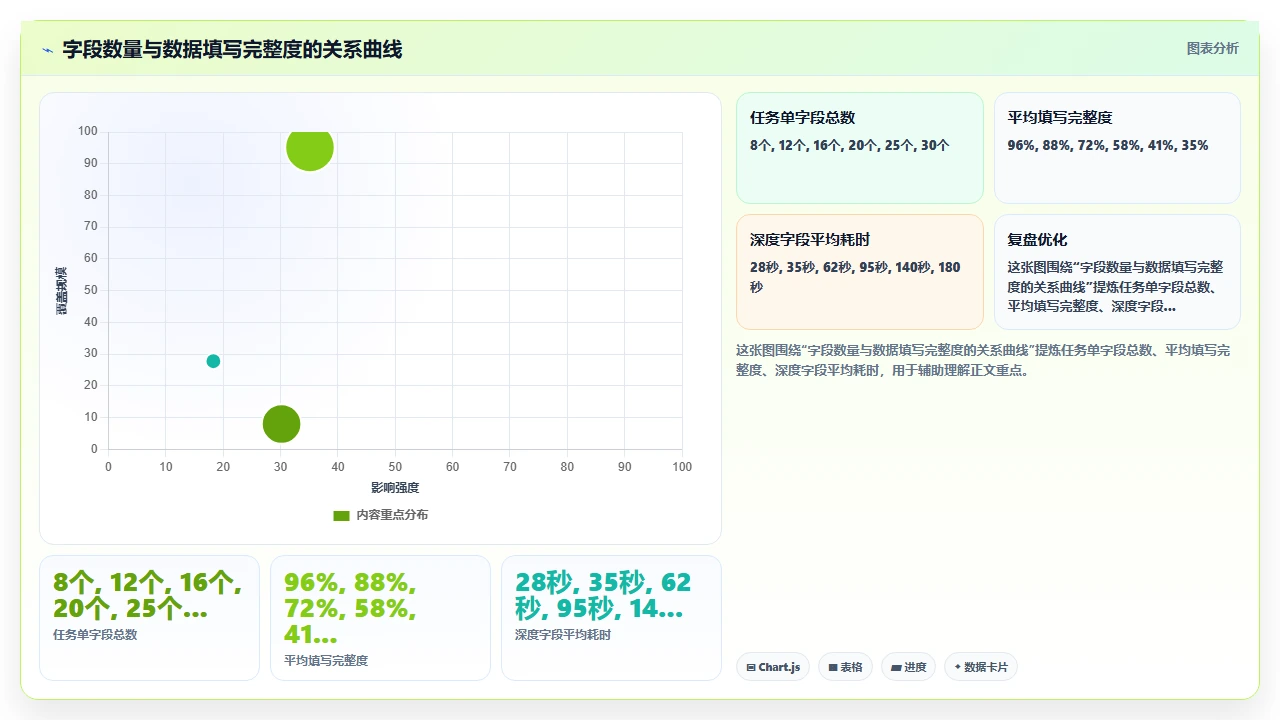1280x720 pixels.
Task: Open the 平均填写完整度 info card title
Action: coord(1060,118)
